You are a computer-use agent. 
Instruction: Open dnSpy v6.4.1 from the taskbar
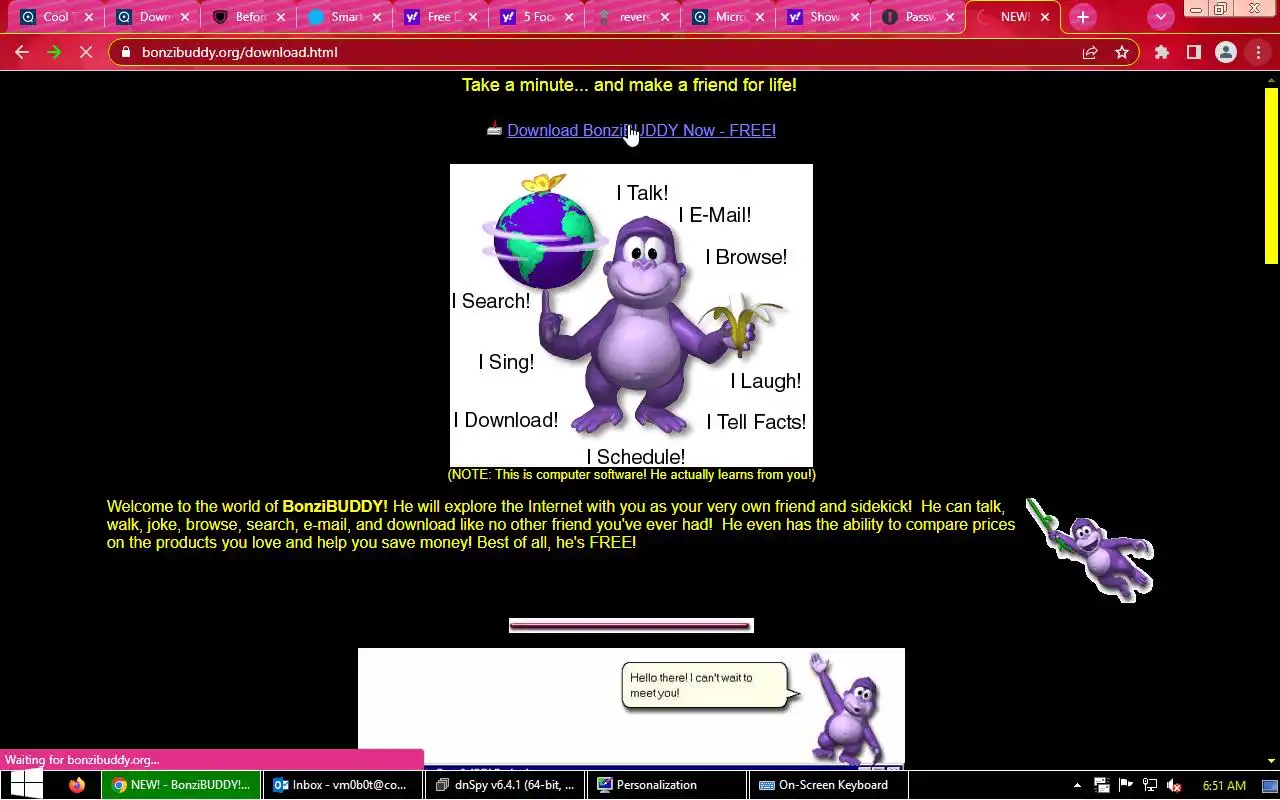(x=505, y=785)
